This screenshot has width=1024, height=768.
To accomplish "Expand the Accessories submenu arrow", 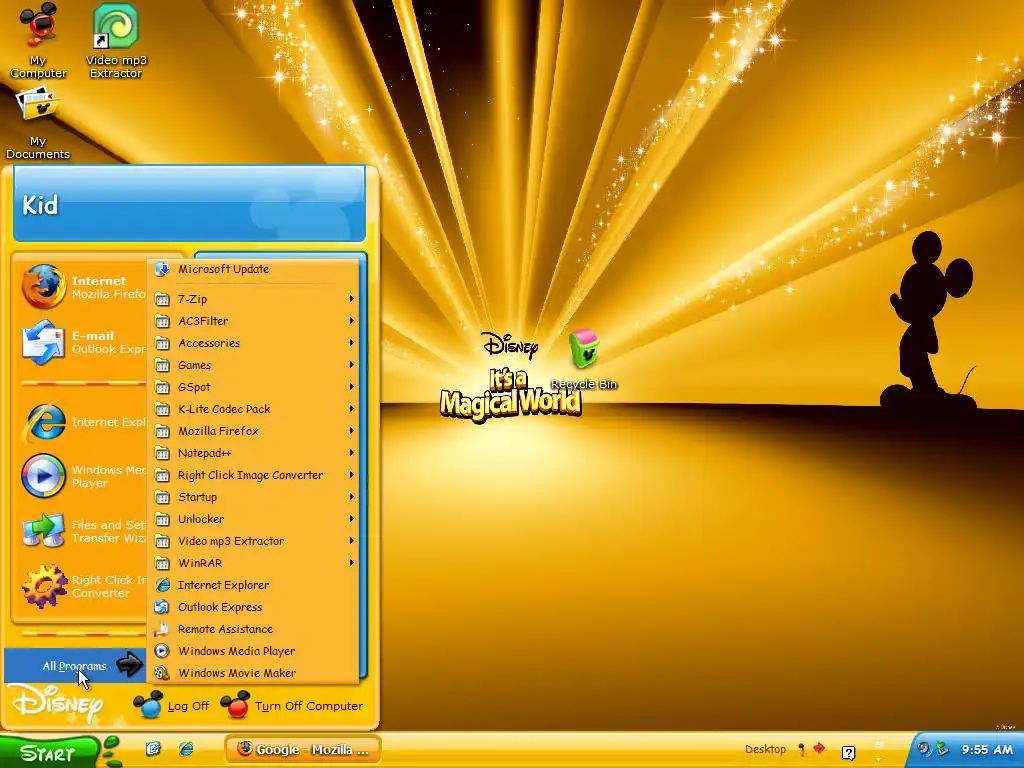I will 351,344.
